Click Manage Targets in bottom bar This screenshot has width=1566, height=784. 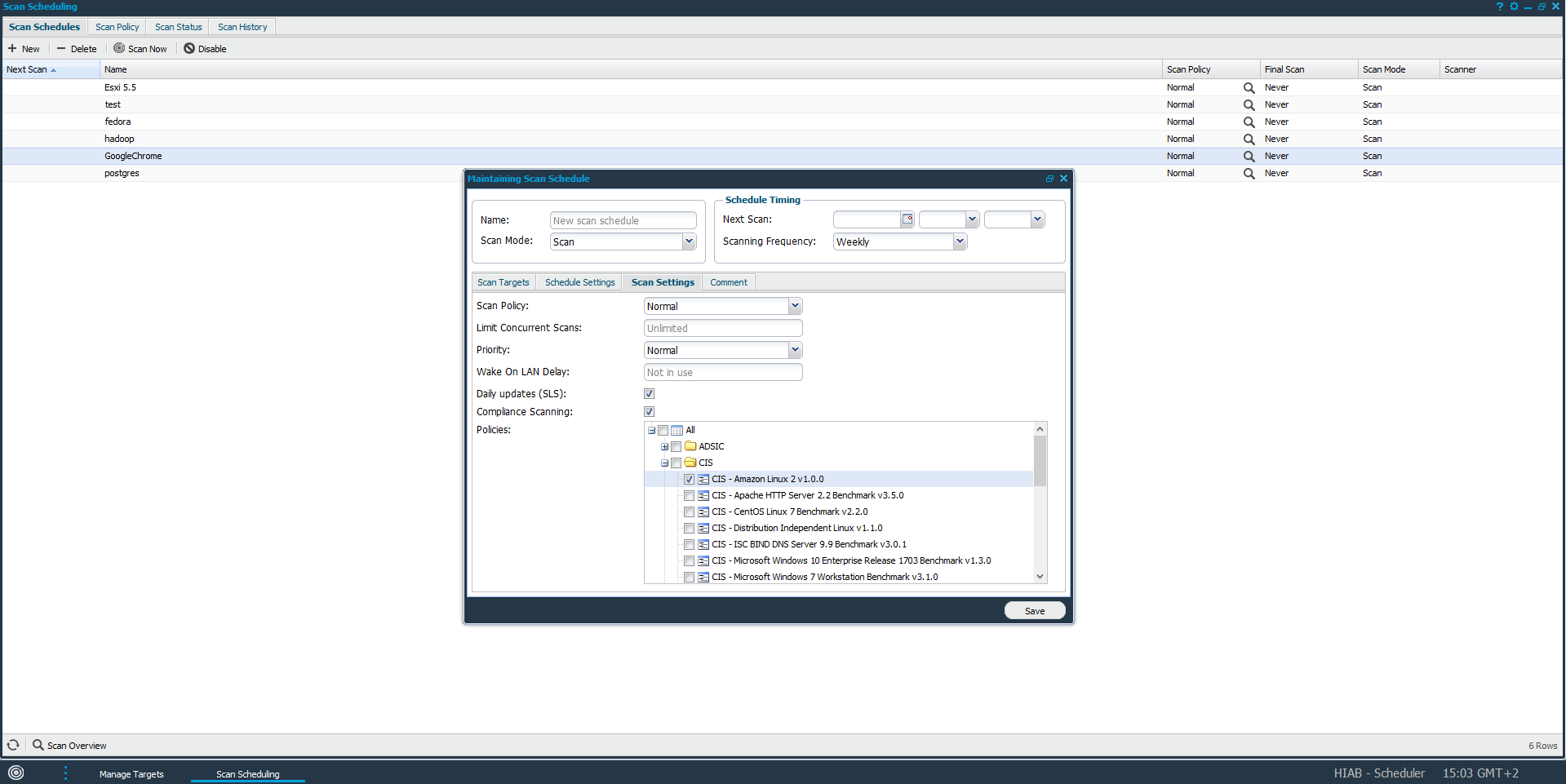pos(131,774)
